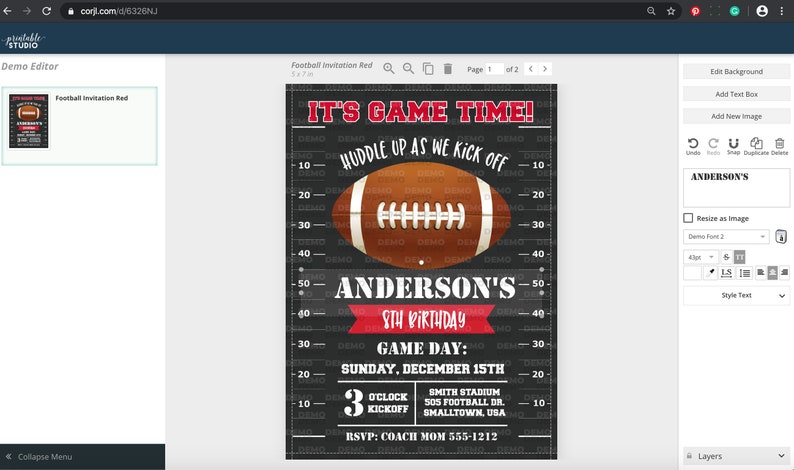Click the copy page icon

[x=428, y=68]
